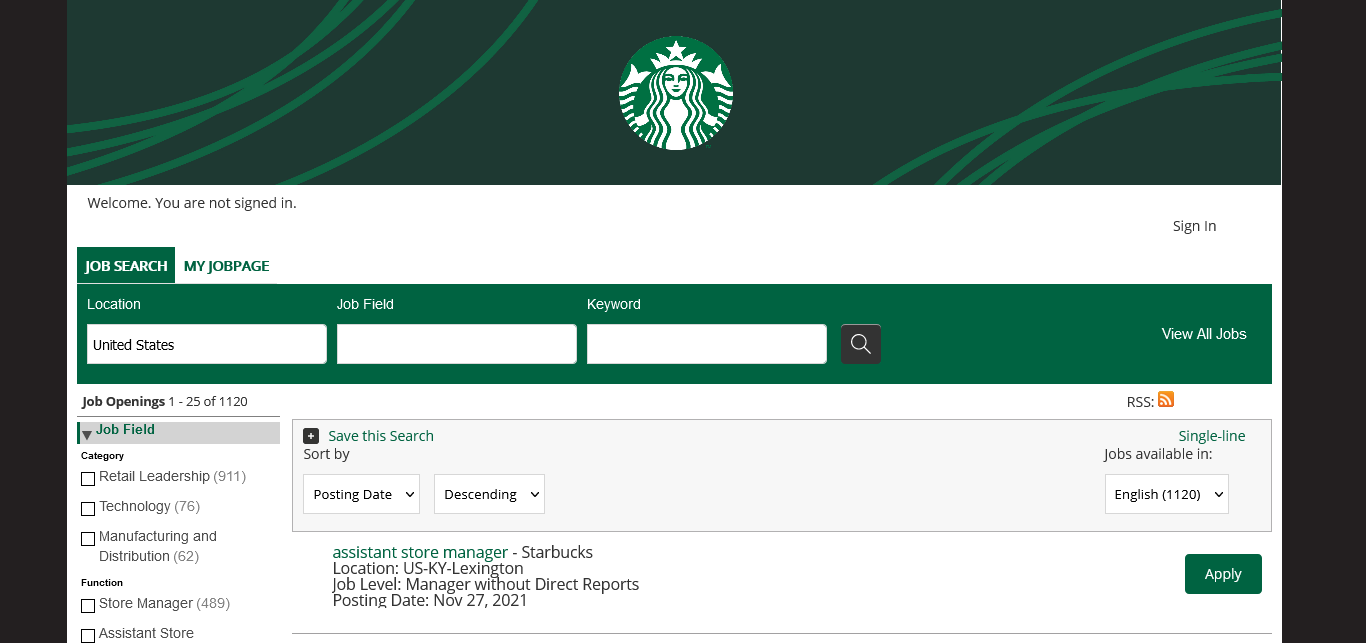Focus the Location field showing United States

206,344
